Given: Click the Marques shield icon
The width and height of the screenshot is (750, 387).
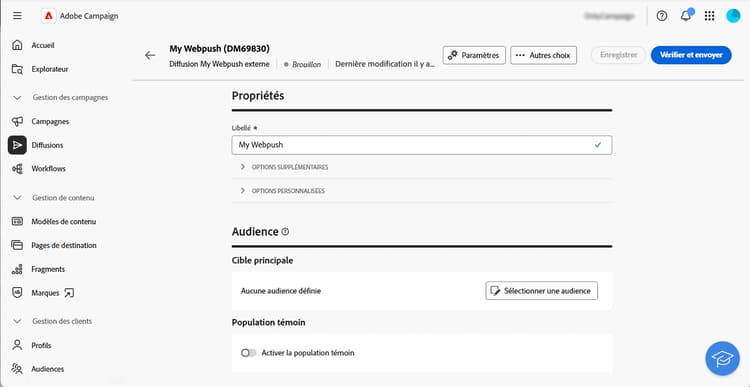Looking at the screenshot, I should pyautogui.click(x=17, y=293).
